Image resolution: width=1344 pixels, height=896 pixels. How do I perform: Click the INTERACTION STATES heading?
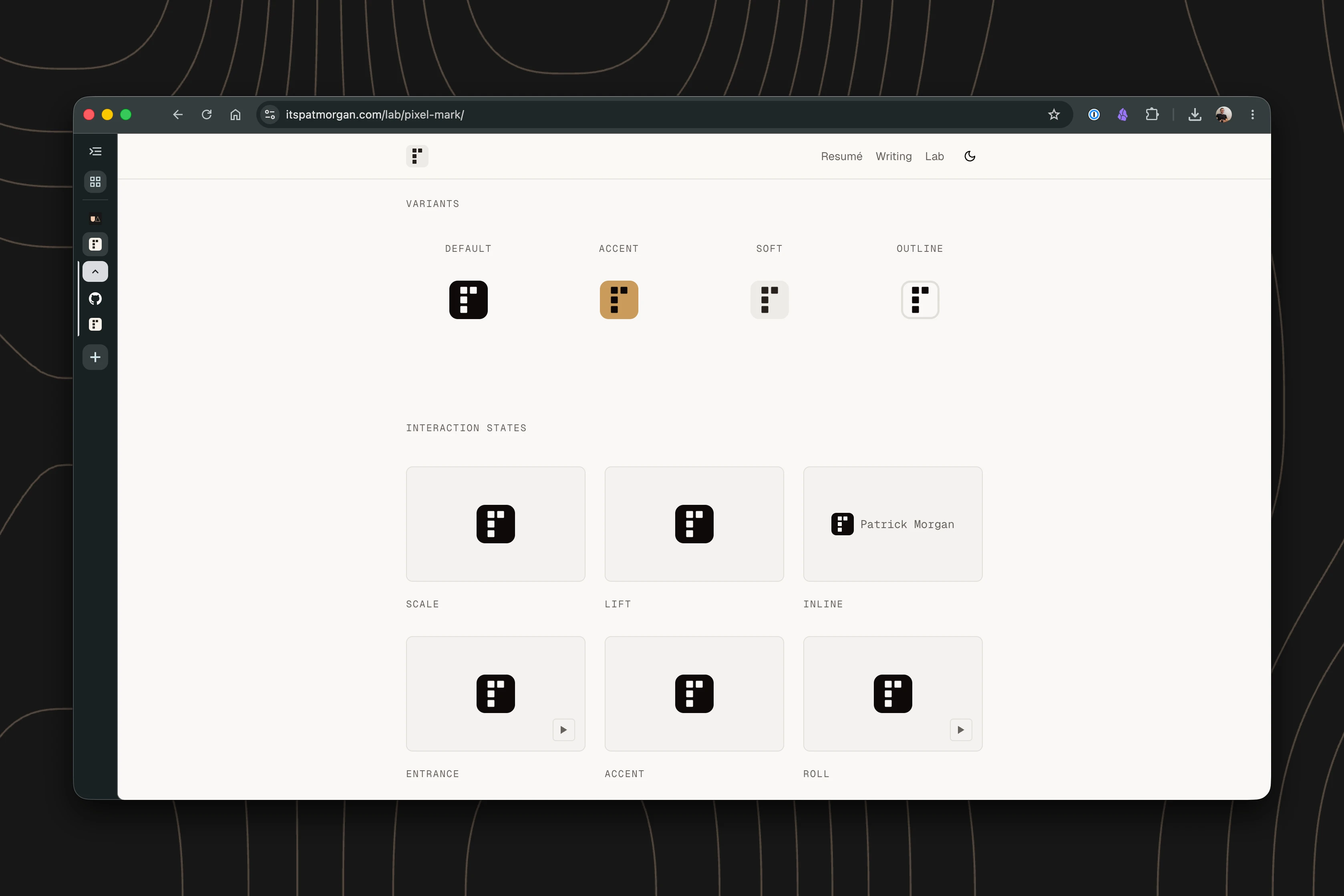click(x=466, y=428)
